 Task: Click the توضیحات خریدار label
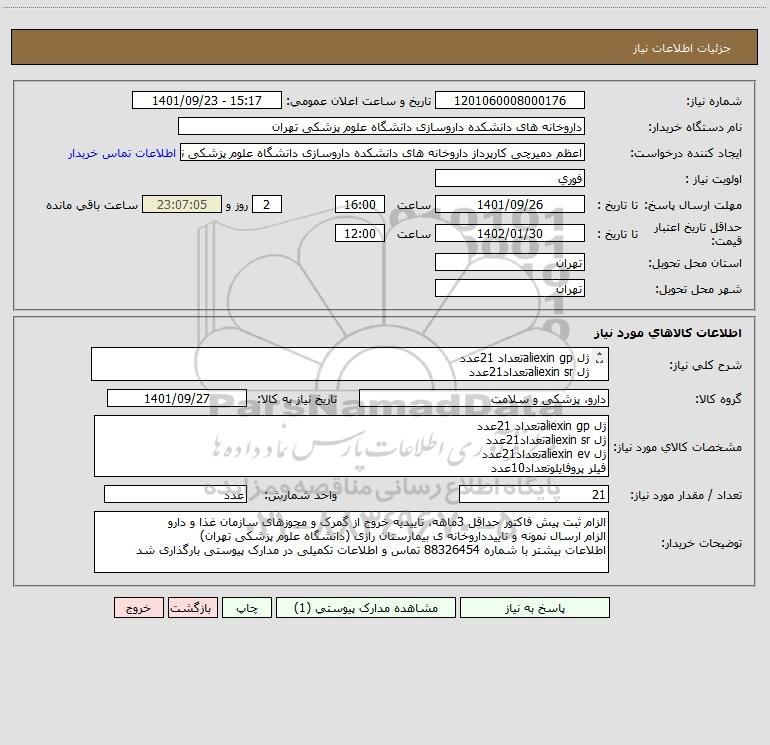pyautogui.click(x=702, y=543)
